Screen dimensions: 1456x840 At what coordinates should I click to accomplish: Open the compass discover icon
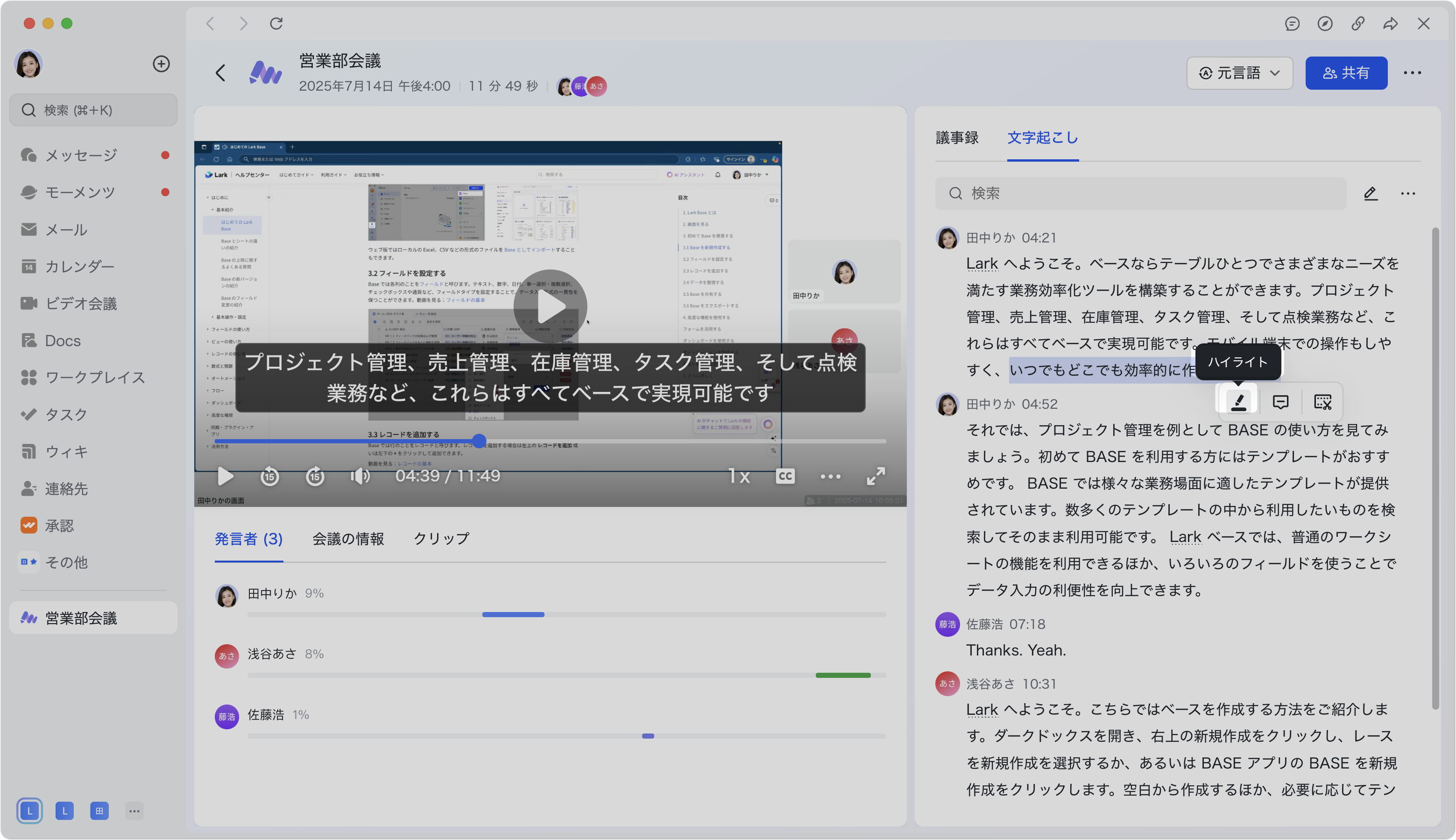pyautogui.click(x=1325, y=24)
